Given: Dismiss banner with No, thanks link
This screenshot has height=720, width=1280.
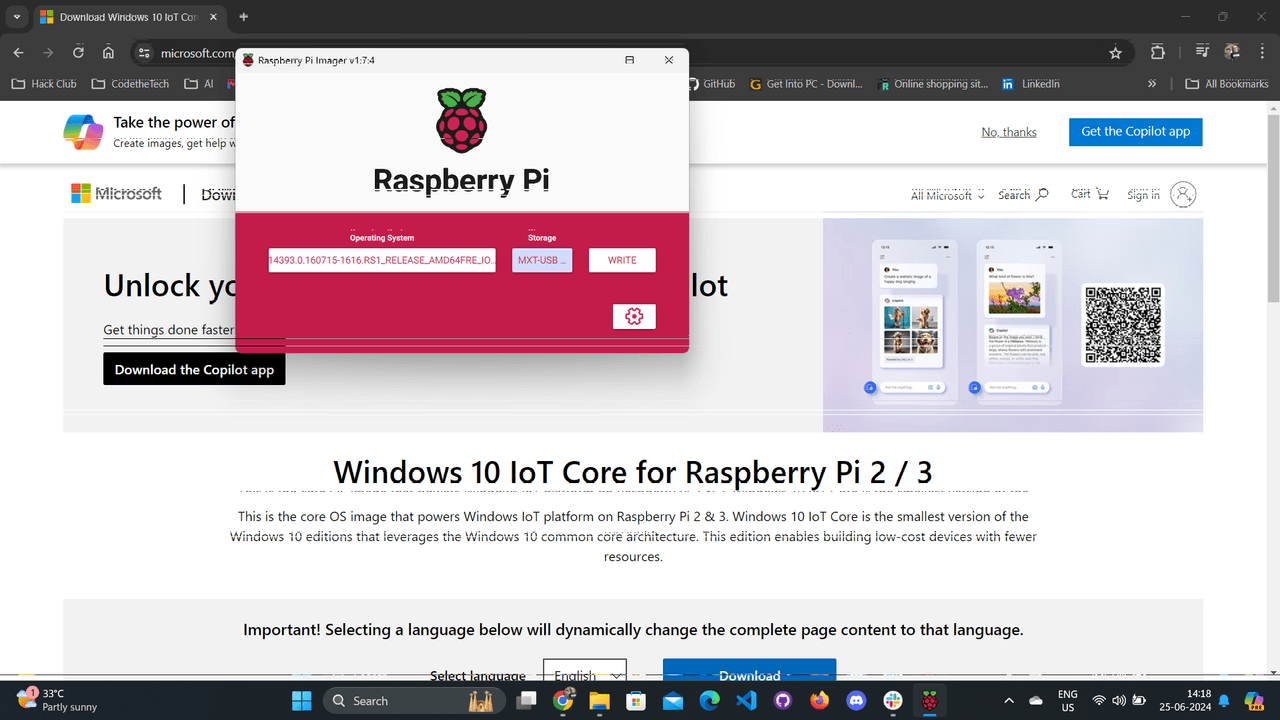Looking at the screenshot, I should click(1008, 132).
